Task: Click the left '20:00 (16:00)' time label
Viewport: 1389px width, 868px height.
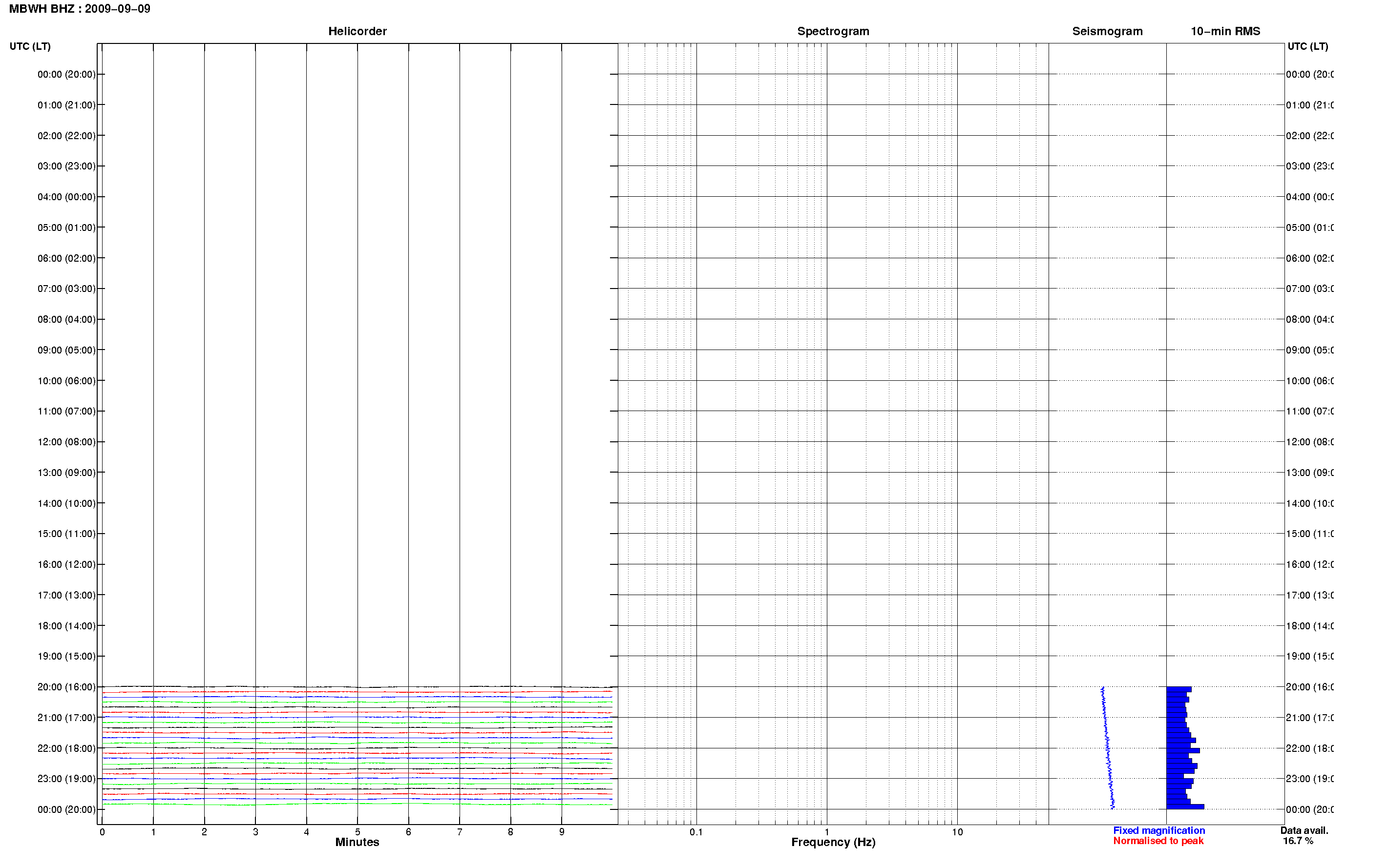Action: pos(66,687)
